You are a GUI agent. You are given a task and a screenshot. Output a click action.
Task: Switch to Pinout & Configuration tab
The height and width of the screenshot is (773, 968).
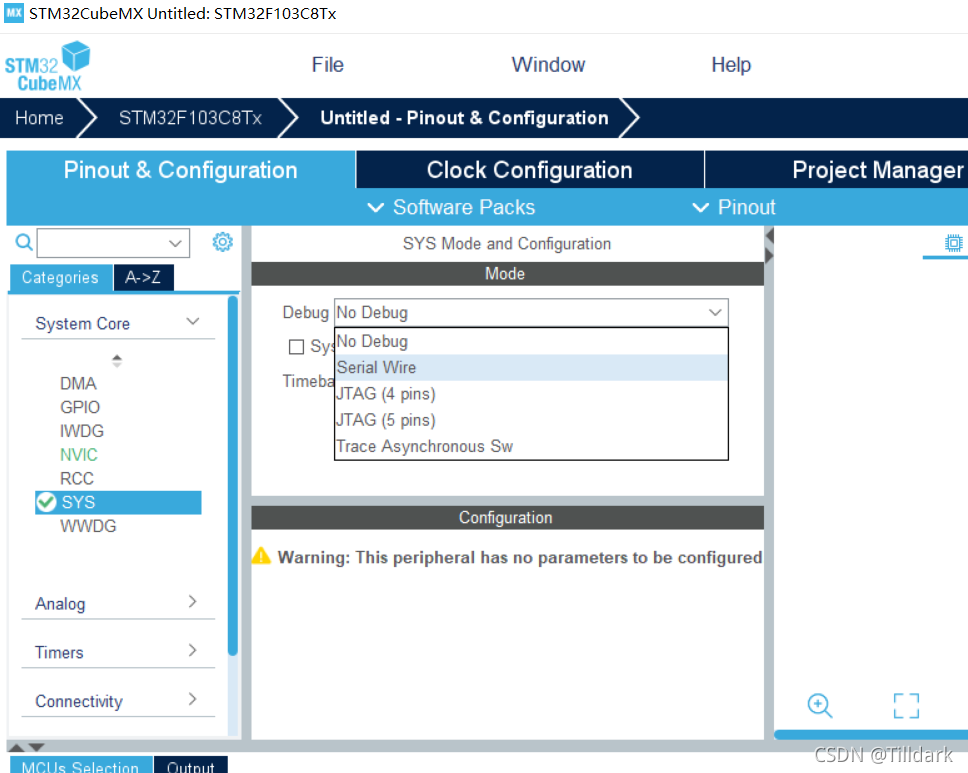(180, 170)
